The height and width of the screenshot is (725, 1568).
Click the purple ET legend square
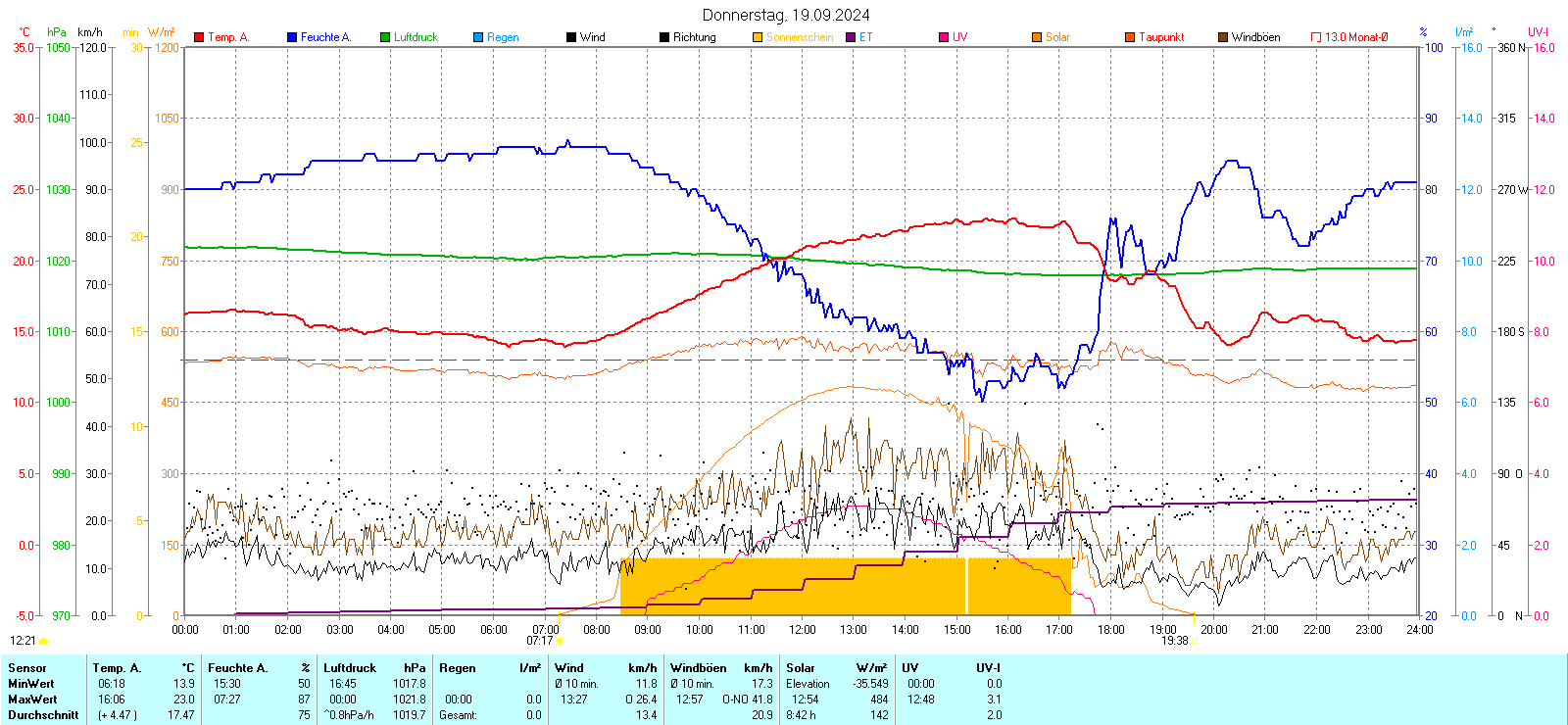851,37
